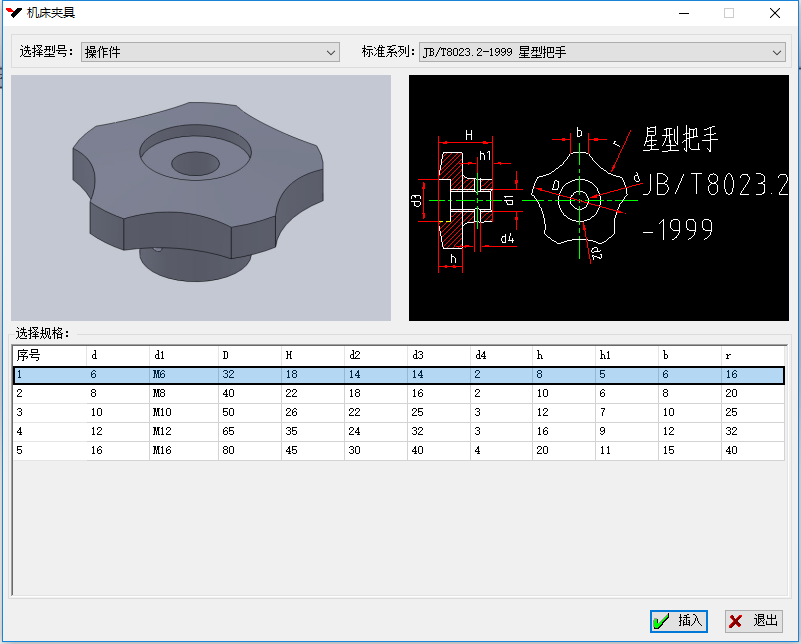Click the r column header
This screenshot has width=801, height=644.
[x=752, y=355]
